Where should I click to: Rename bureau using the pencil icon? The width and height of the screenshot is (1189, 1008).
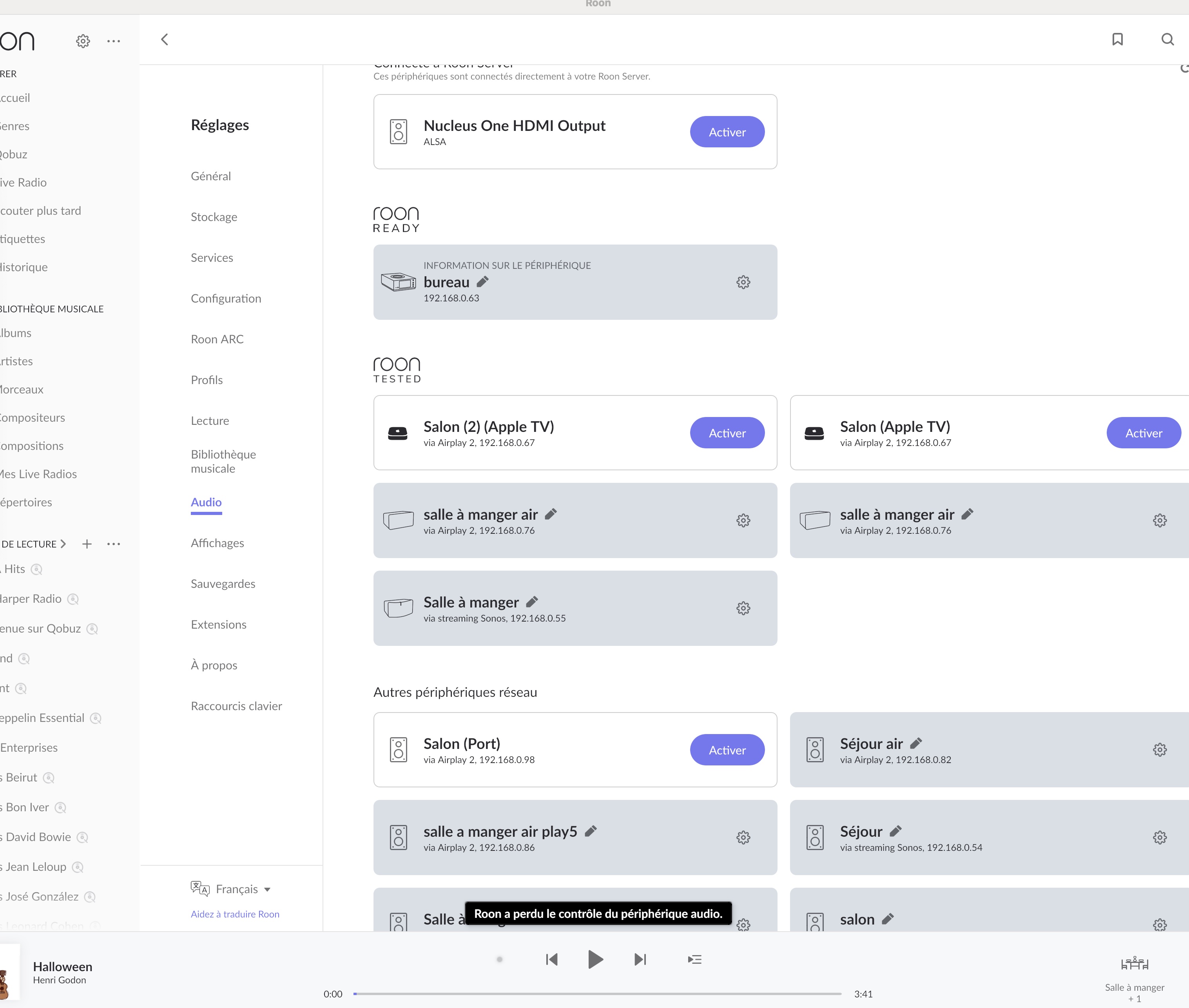click(483, 282)
